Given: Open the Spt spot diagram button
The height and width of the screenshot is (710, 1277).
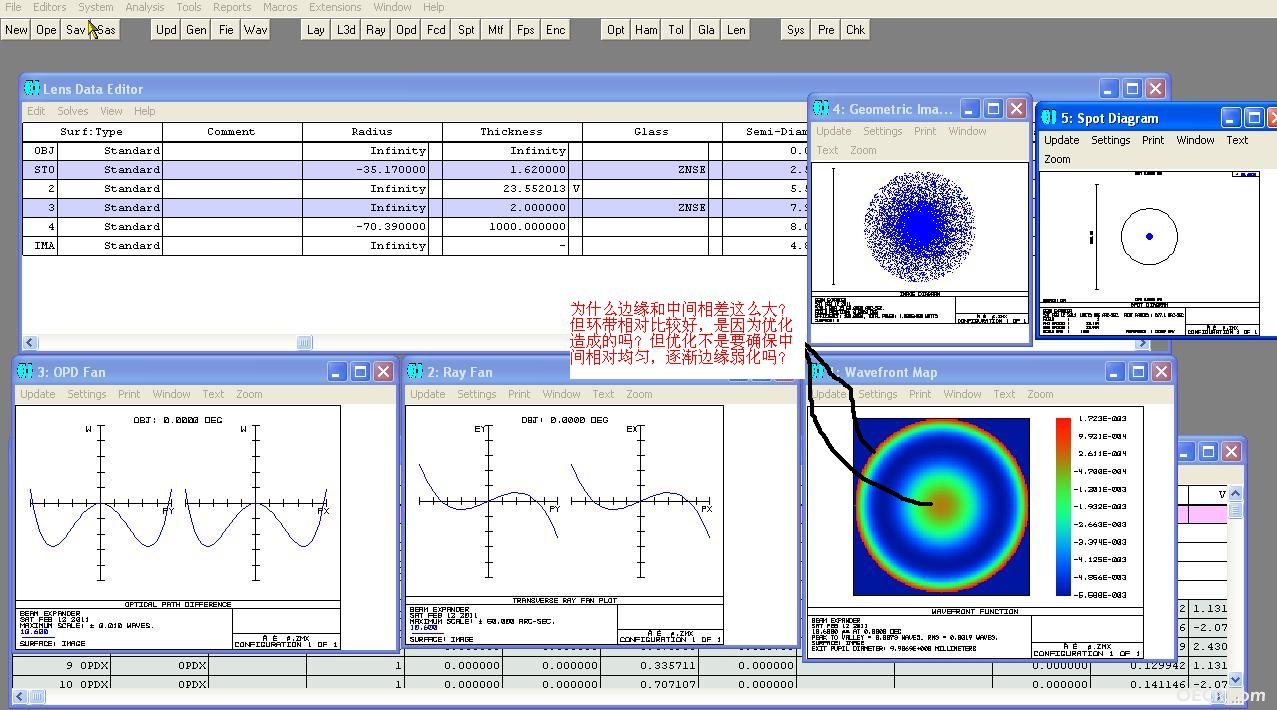Looking at the screenshot, I should [x=466, y=30].
